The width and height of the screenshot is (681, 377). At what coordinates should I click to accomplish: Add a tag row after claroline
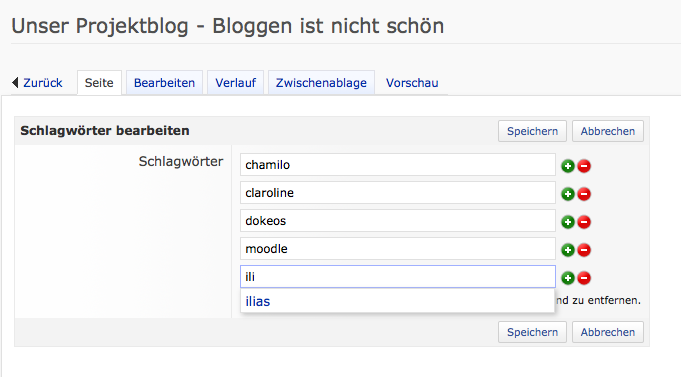568,194
